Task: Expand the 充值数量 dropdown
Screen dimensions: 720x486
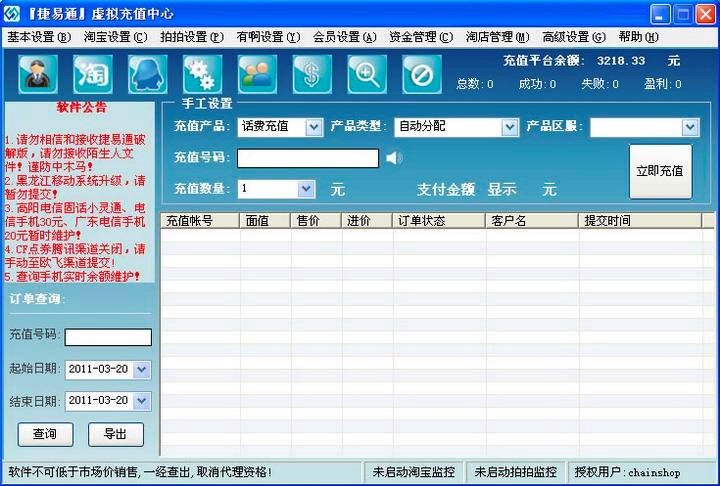Action: point(306,189)
